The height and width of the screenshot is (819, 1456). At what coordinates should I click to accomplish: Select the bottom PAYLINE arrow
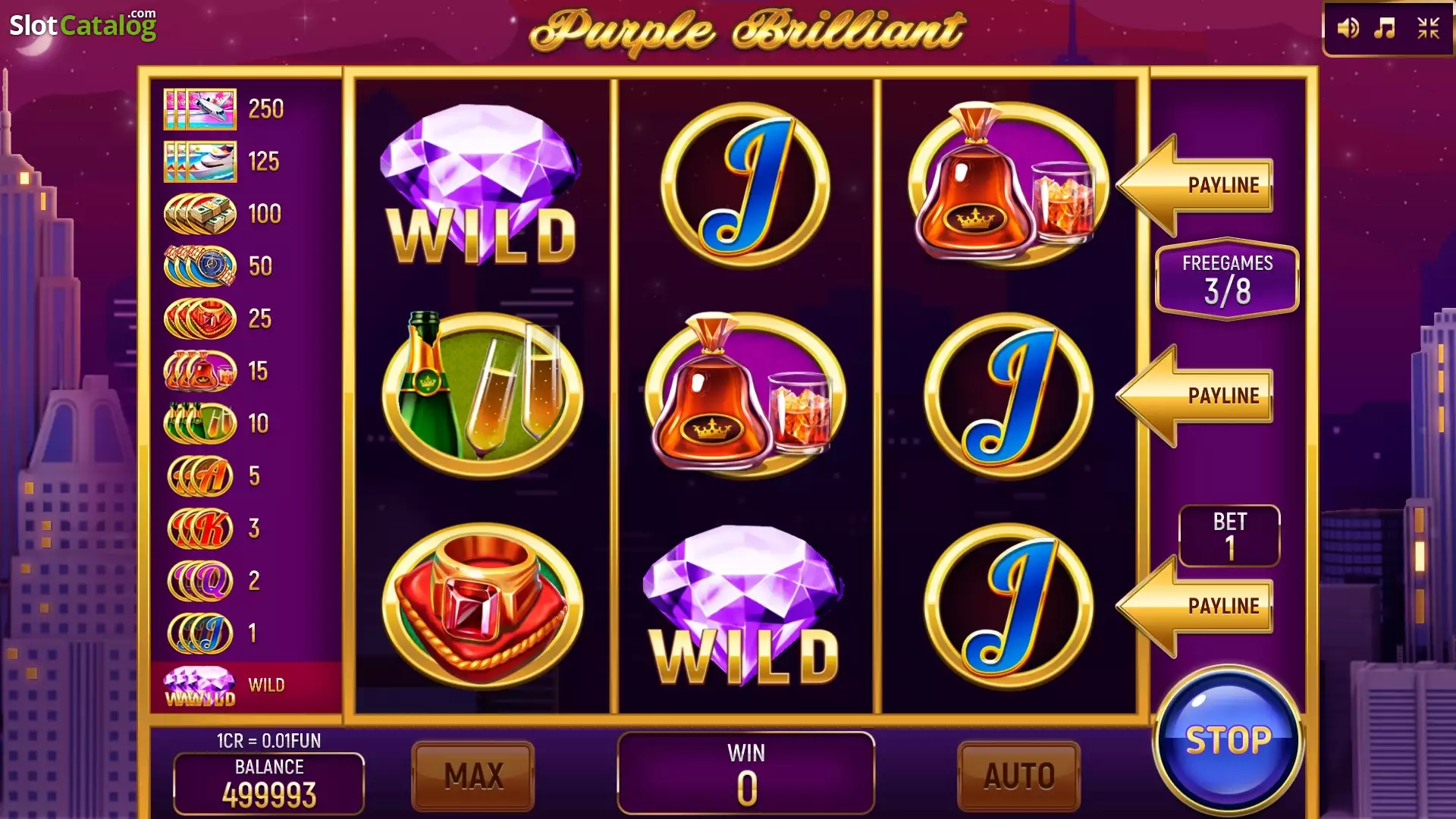coord(1194,606)
